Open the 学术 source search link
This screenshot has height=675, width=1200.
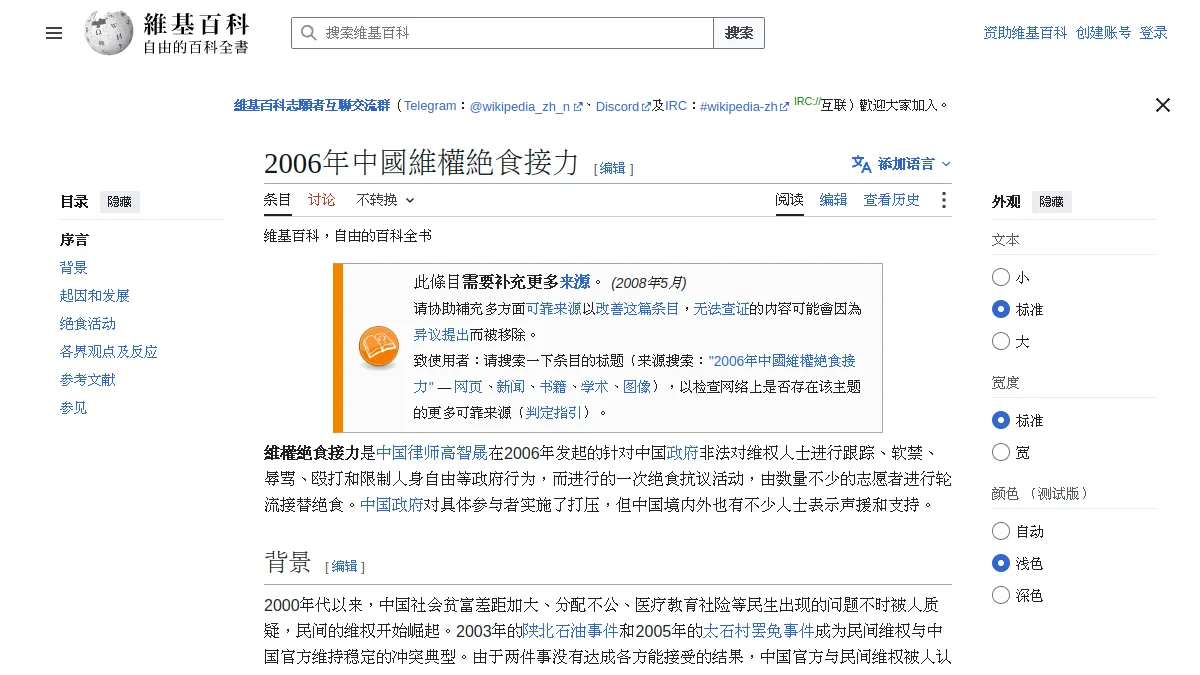(594, 386)
